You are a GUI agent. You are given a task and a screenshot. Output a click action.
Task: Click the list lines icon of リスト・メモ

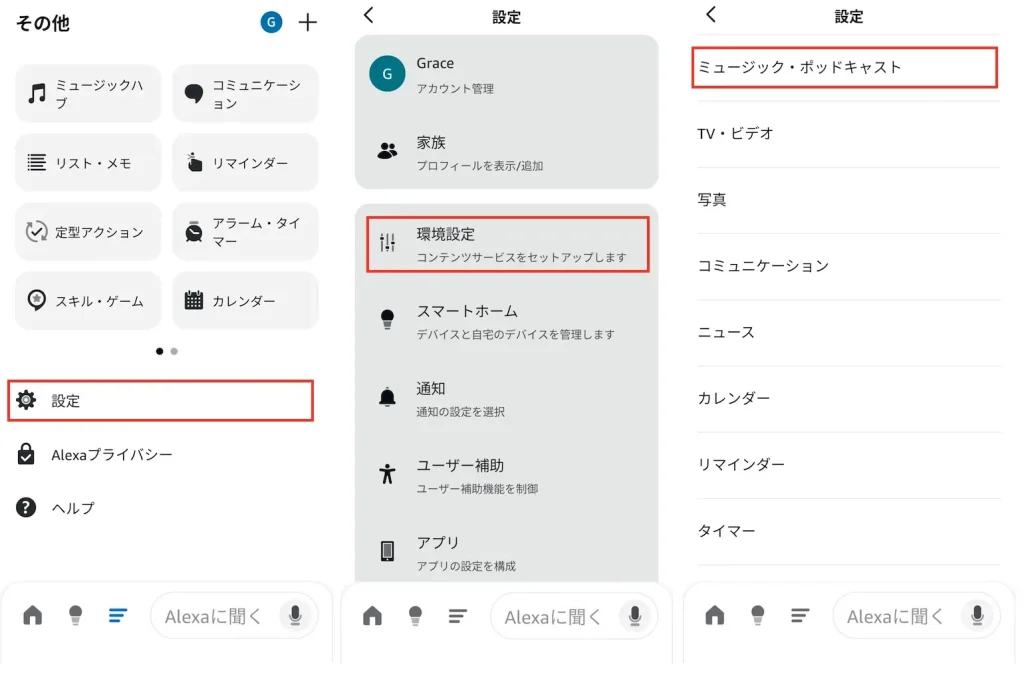37,163
